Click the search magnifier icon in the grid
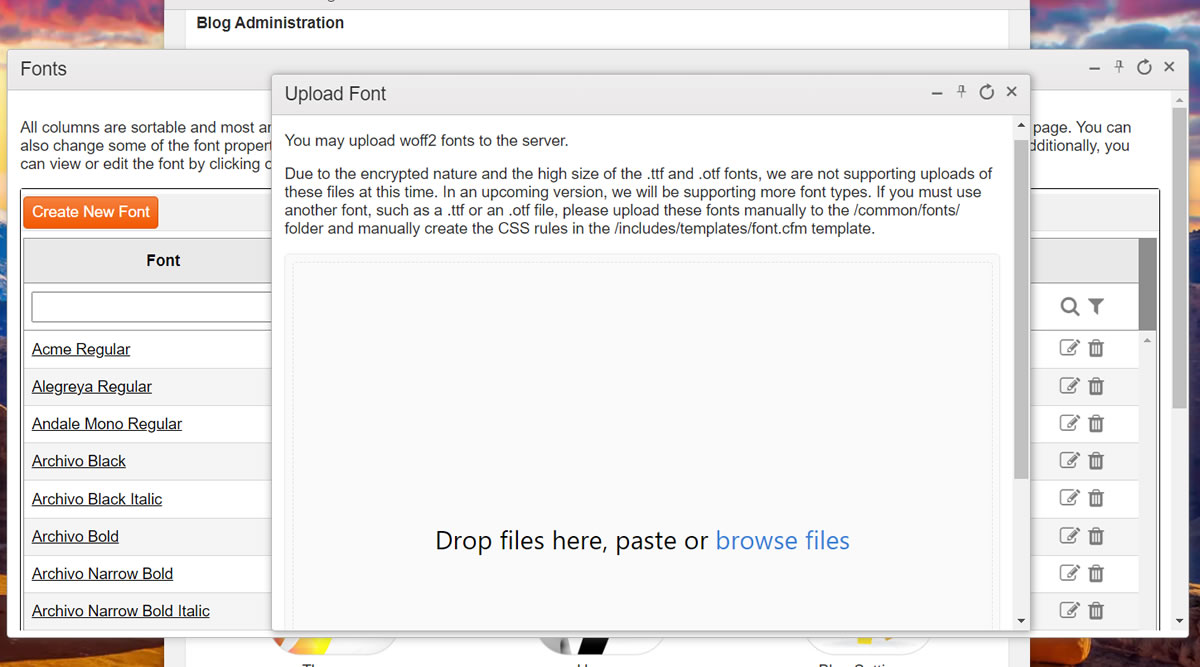The width and height of the screenshot is (1200, 667). (x=1070, y=307)
